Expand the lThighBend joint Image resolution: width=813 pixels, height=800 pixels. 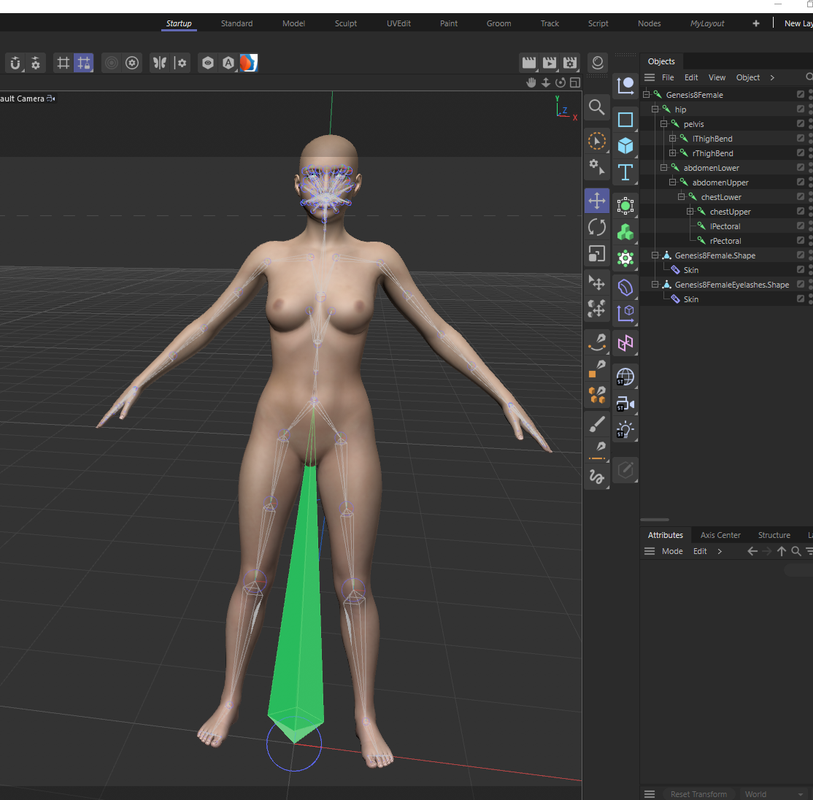(x=672, y=138)
